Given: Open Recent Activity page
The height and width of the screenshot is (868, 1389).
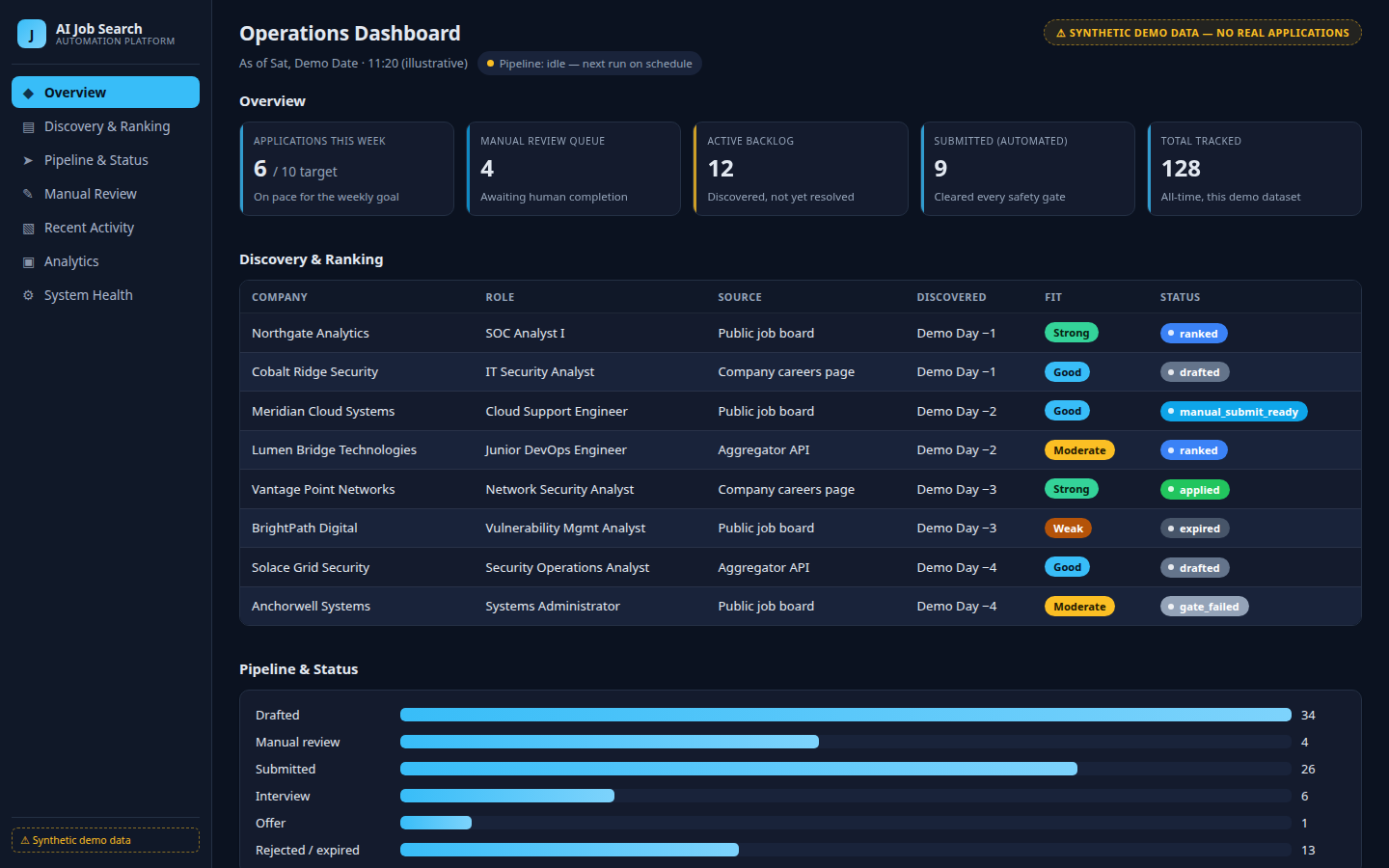Looking at the screenshot, I should coord(105,228).
